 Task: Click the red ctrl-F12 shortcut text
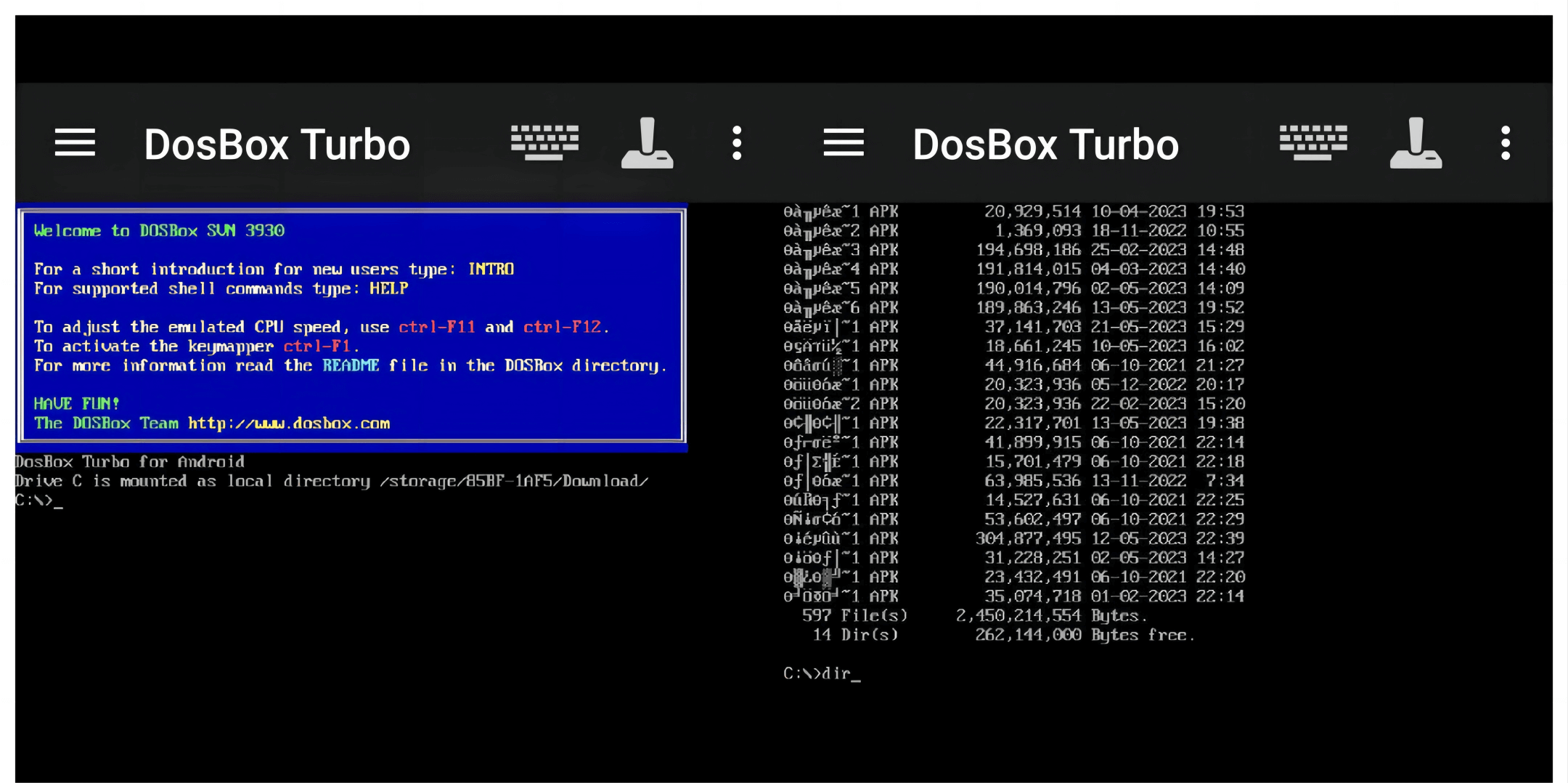563,327
